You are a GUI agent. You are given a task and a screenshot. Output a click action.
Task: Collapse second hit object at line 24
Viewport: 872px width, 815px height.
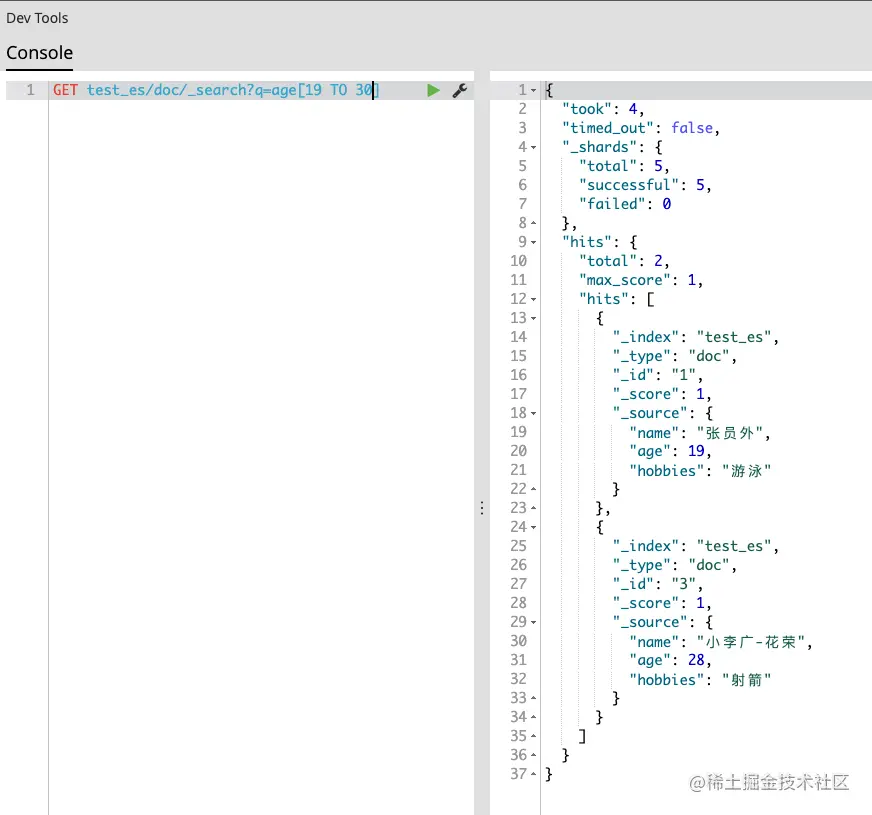[x=533, y=527]
